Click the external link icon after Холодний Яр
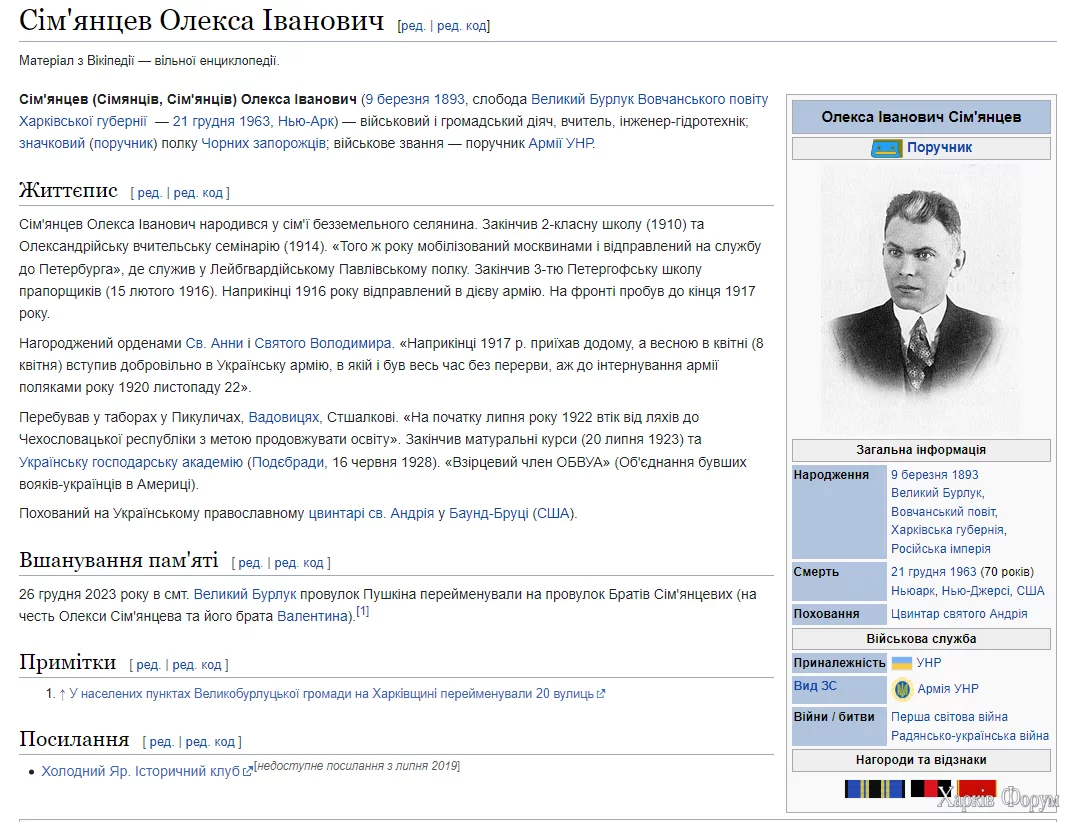This screenshot has width=1076, height=822. (x=247, y=772)
